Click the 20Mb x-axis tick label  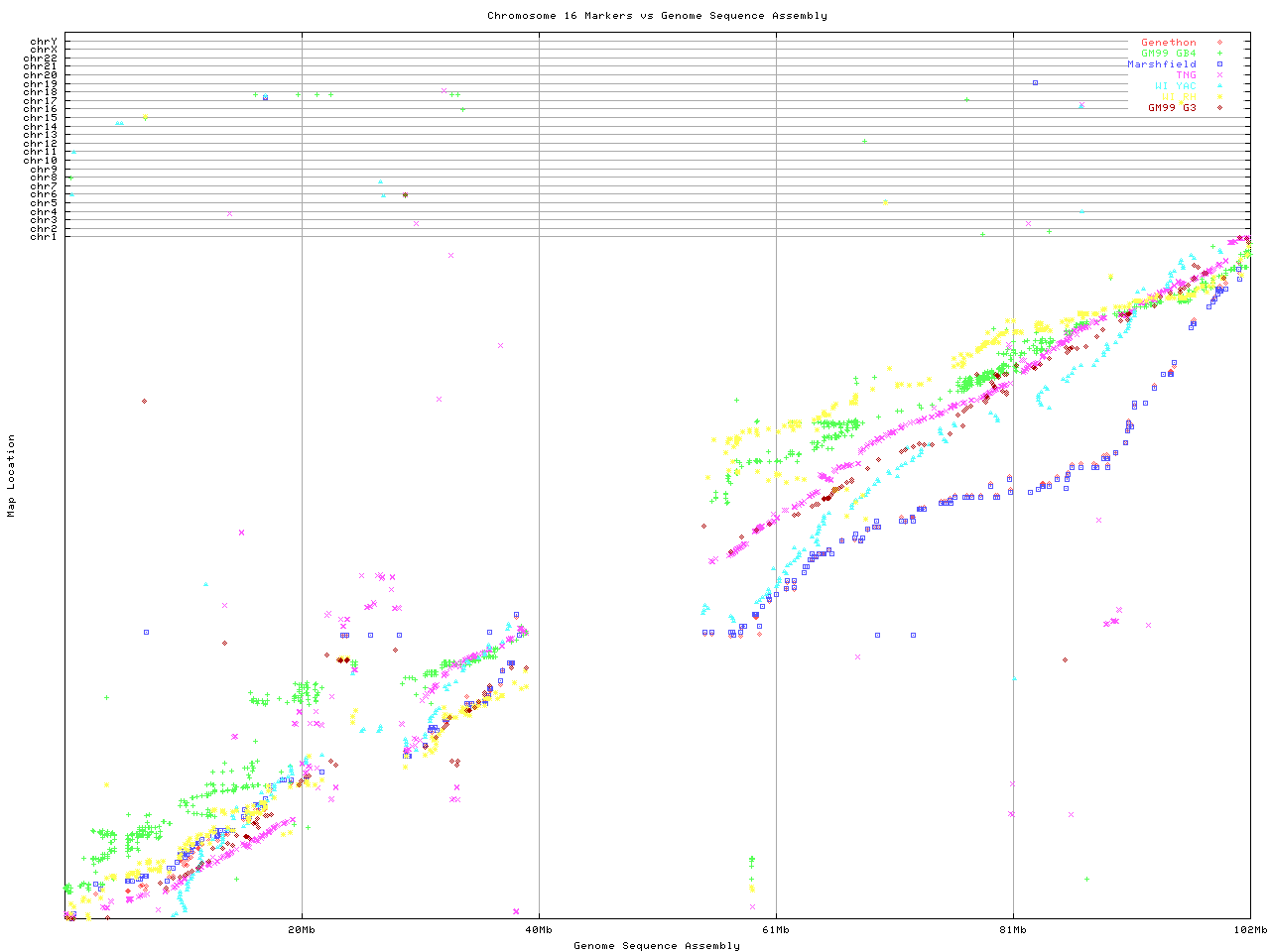pos(302,930)
